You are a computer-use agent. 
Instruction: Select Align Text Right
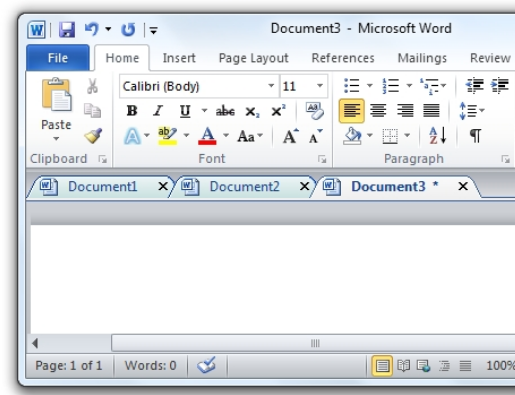coord(405,111)
